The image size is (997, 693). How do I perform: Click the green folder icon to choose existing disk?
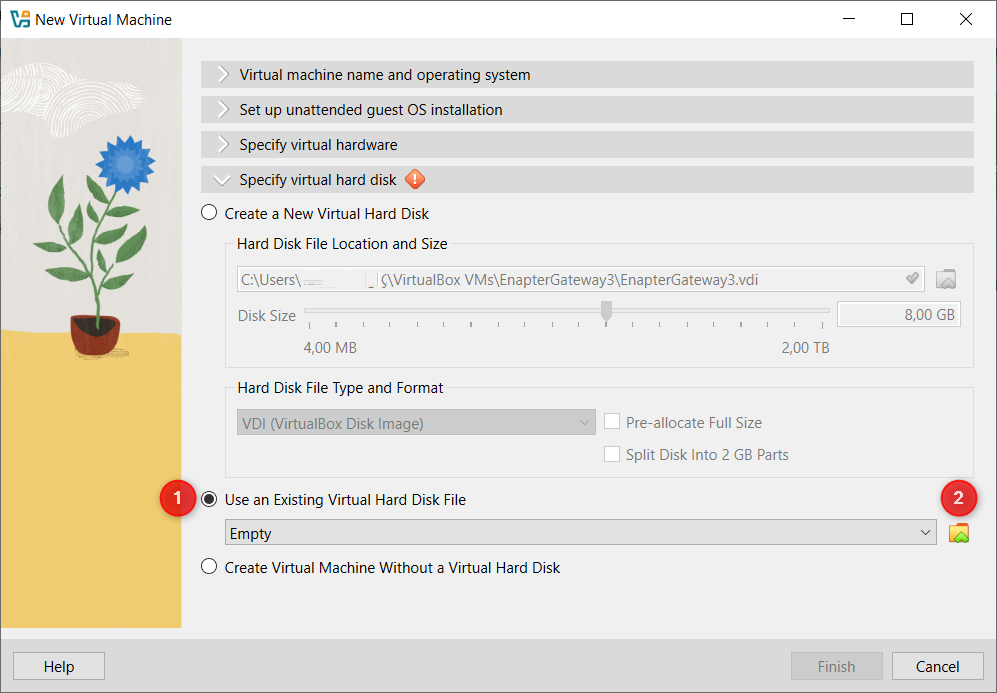click(958, 533)
